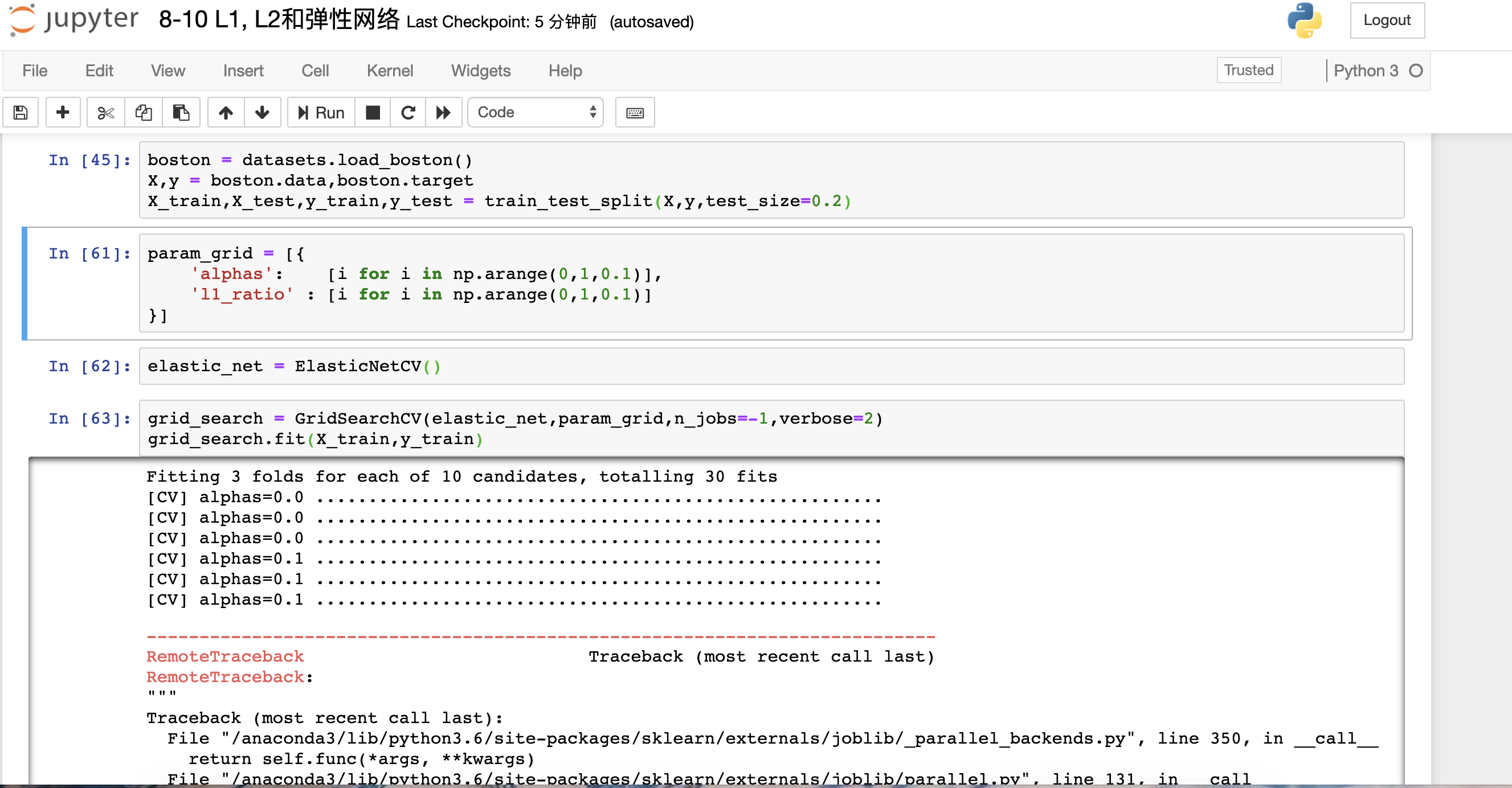Click the Python 3 kernel name
Image resolution: width=1512 pixels, height=788 pixels.
click(x=1365, y=71)
